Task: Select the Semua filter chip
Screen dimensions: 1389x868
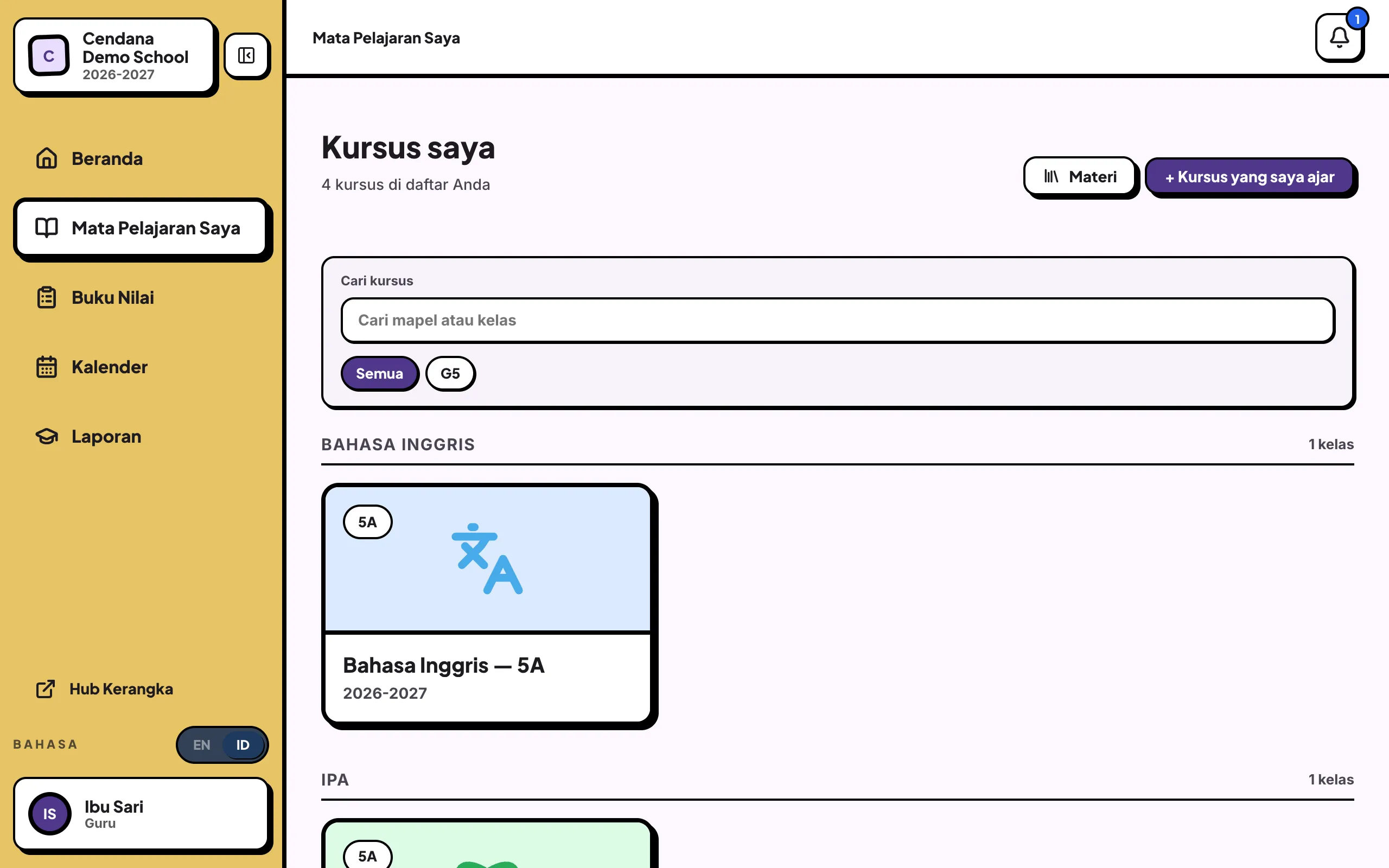Action: (x=379, y=373)
